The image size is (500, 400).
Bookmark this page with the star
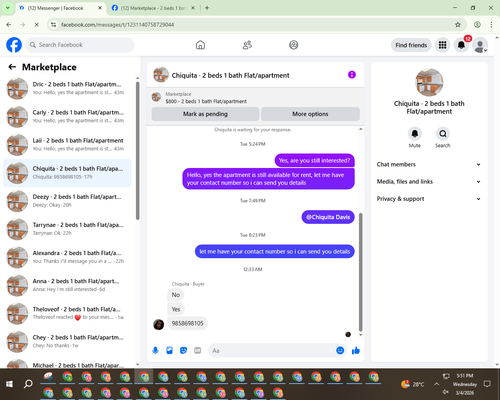pyautogui.click(x=458, y=24)
